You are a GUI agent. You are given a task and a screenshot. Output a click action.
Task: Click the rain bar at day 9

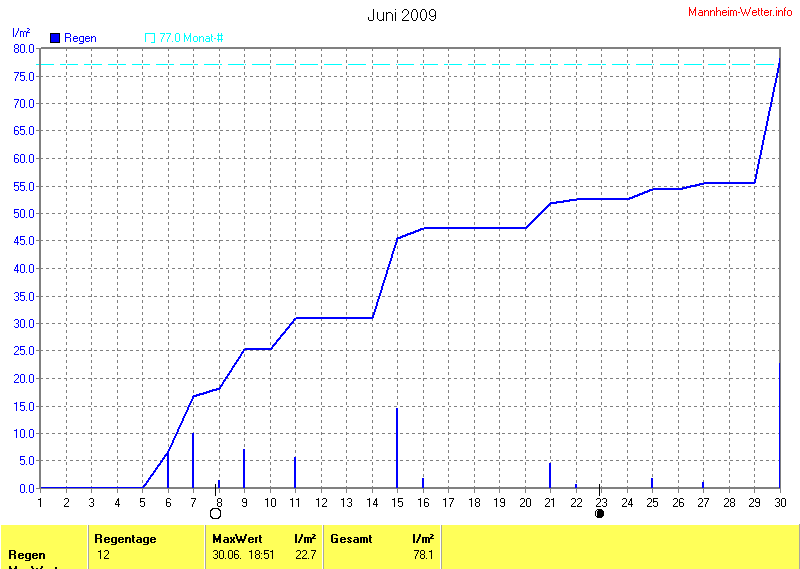(244, 469)
